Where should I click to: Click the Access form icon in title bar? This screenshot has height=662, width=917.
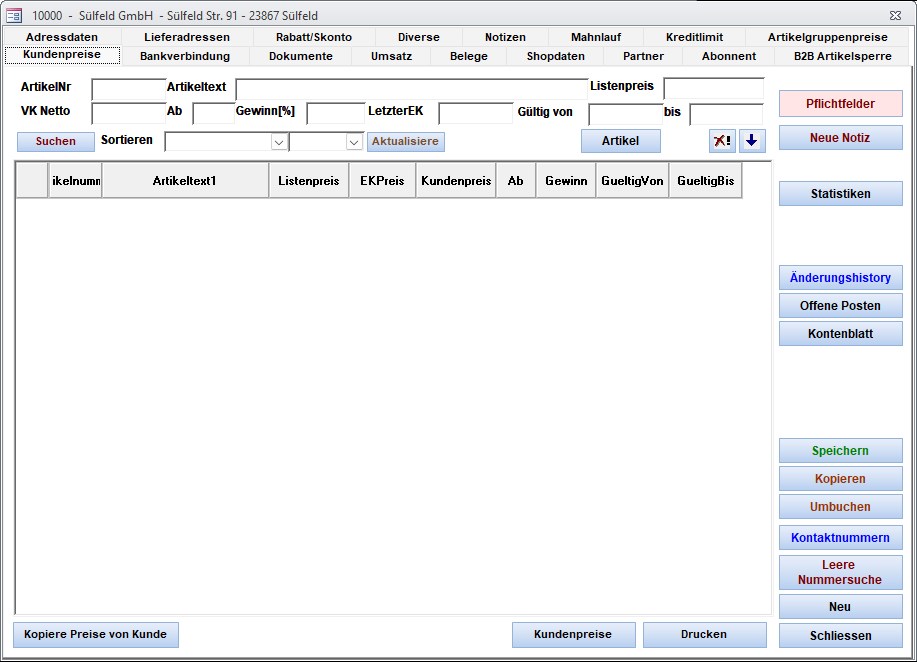pos(14,15)
